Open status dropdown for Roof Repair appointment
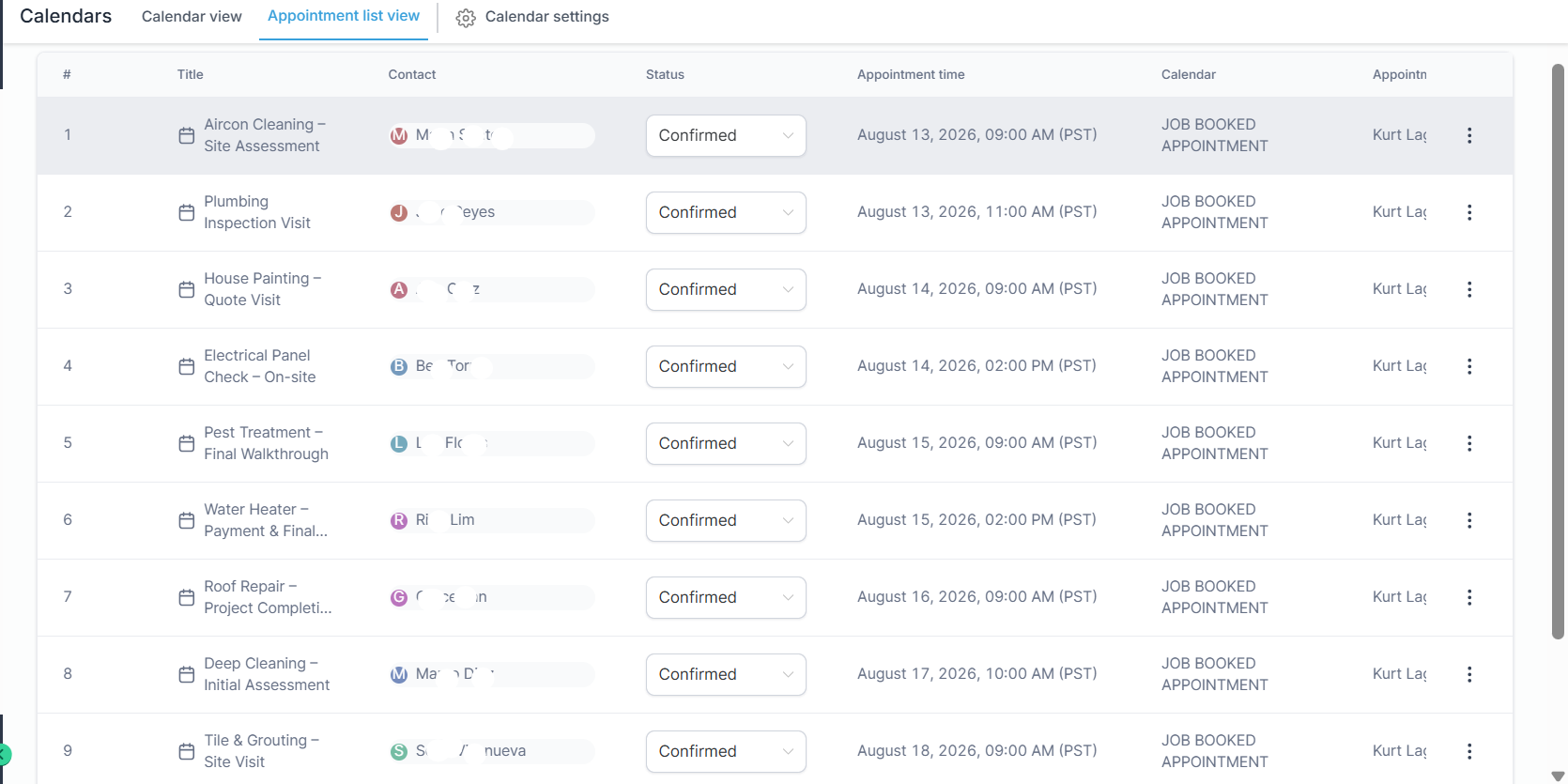1568x784 pixels. pos(726,597)
